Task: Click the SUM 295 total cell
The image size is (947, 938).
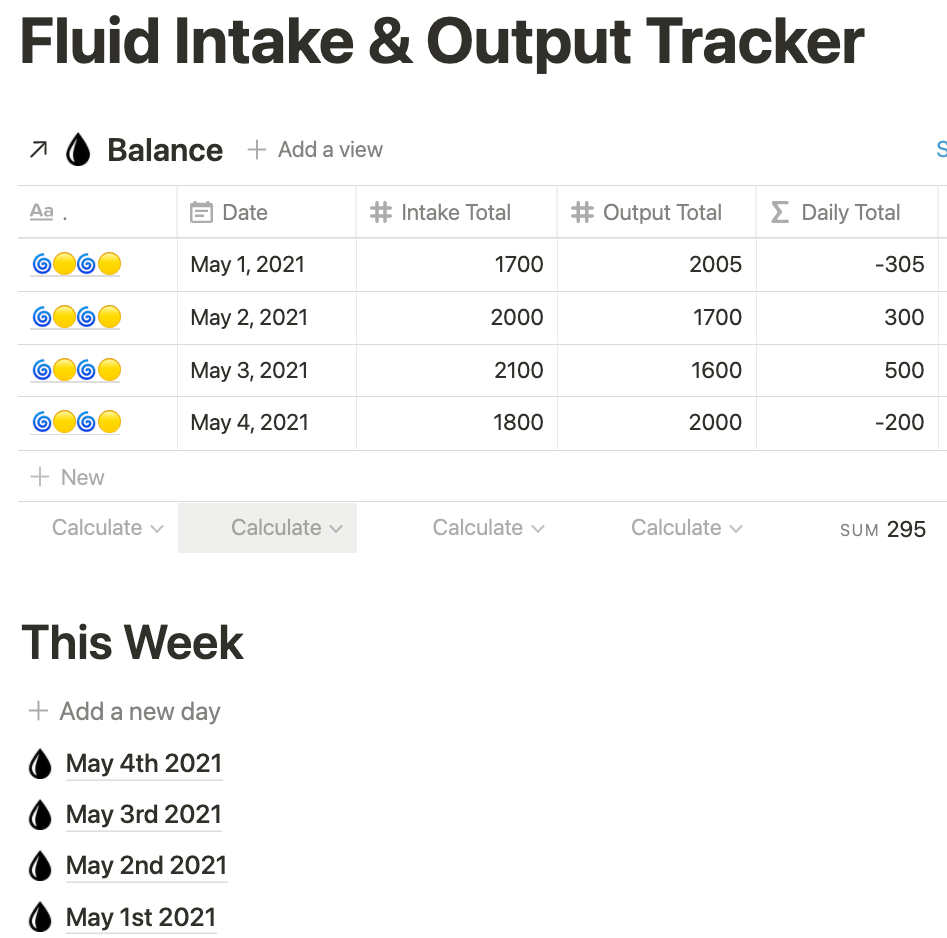Action: tap(883, 529)
